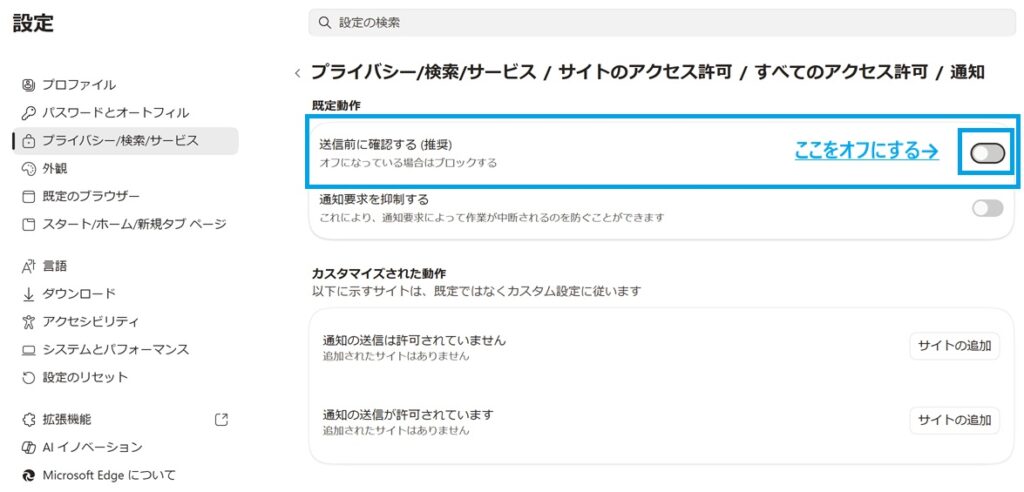The image size is (1024, 492).
Task: Click サイトの追加 for blocked notifications
Action: pyautogui.click(x=954, y=346)
